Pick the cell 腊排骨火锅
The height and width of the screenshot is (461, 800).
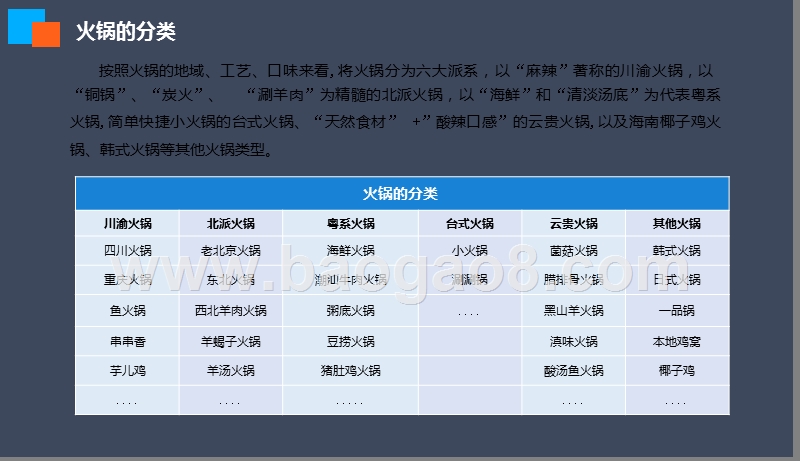click(573, 279)
